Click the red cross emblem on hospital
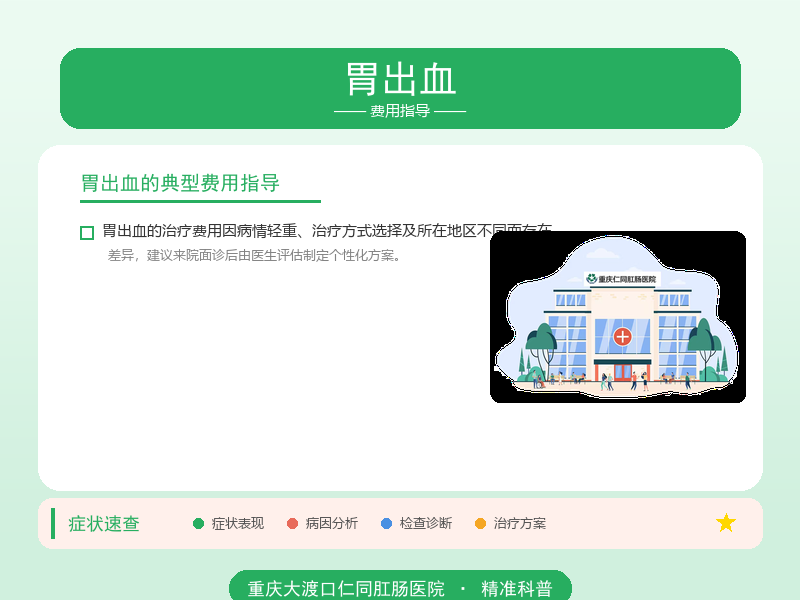This screenshot has width=800, height=600. point(622,337)
